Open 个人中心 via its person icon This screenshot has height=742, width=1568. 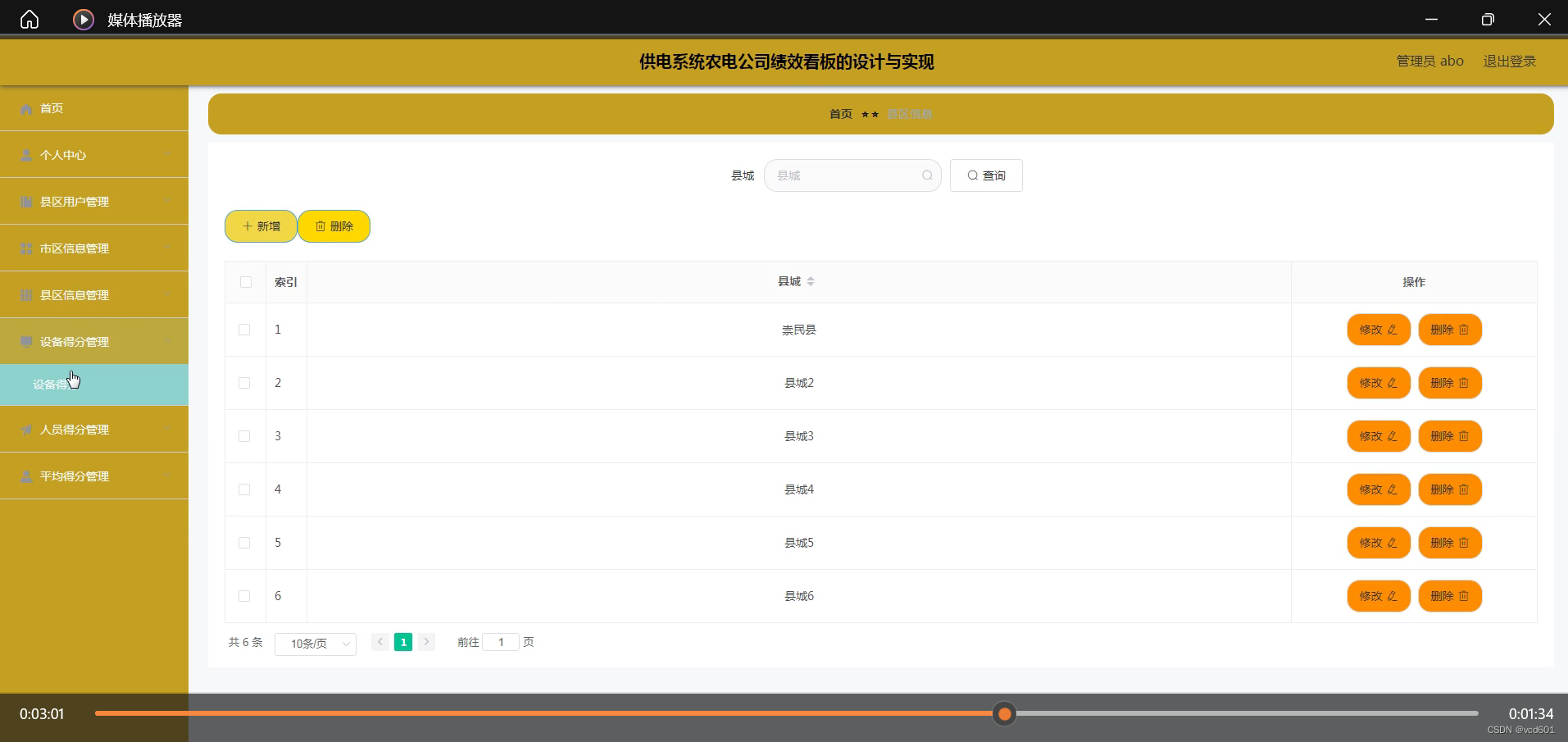[25, 155]
